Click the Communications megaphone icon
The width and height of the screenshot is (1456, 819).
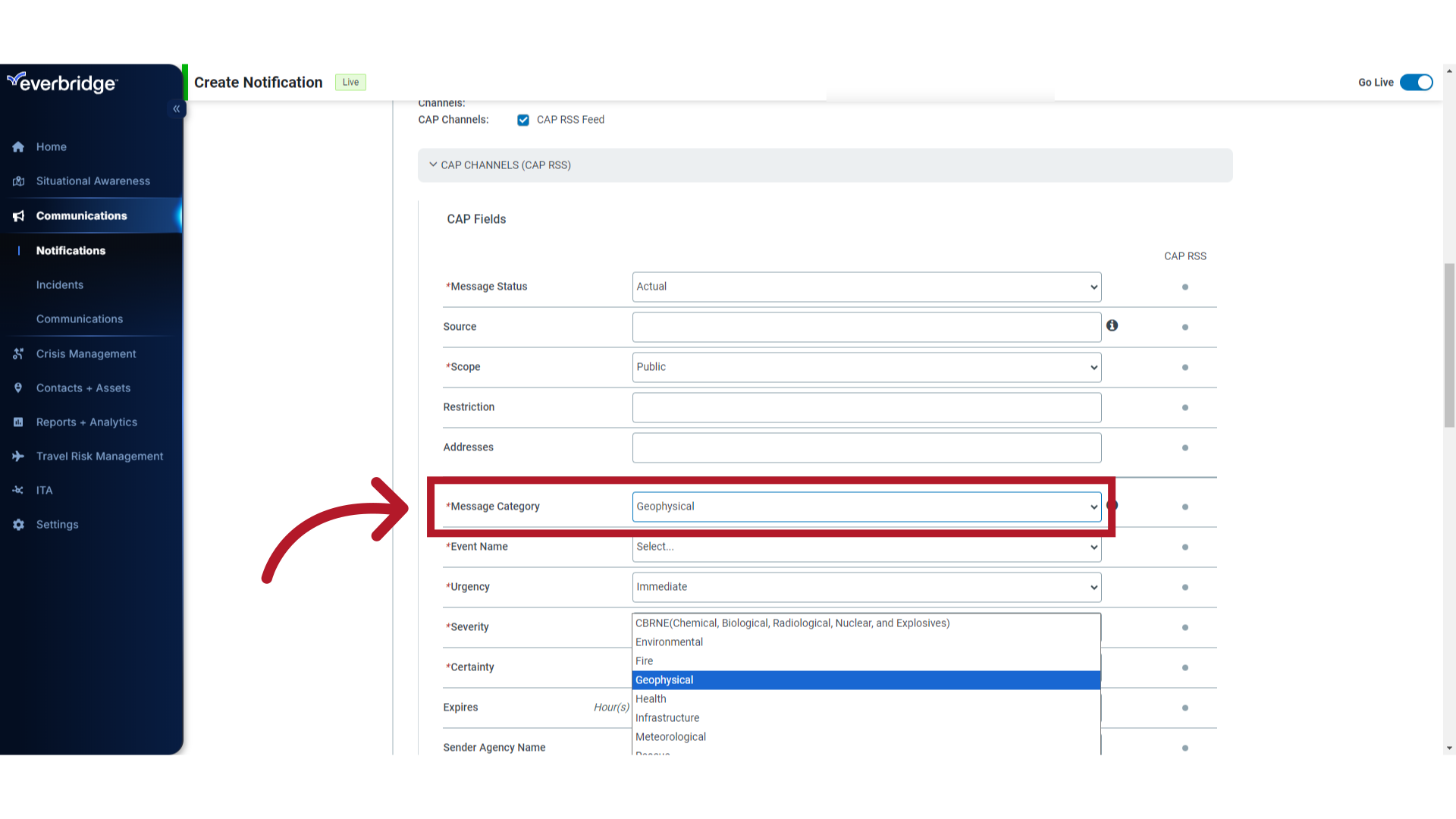(x=18, y=216)
